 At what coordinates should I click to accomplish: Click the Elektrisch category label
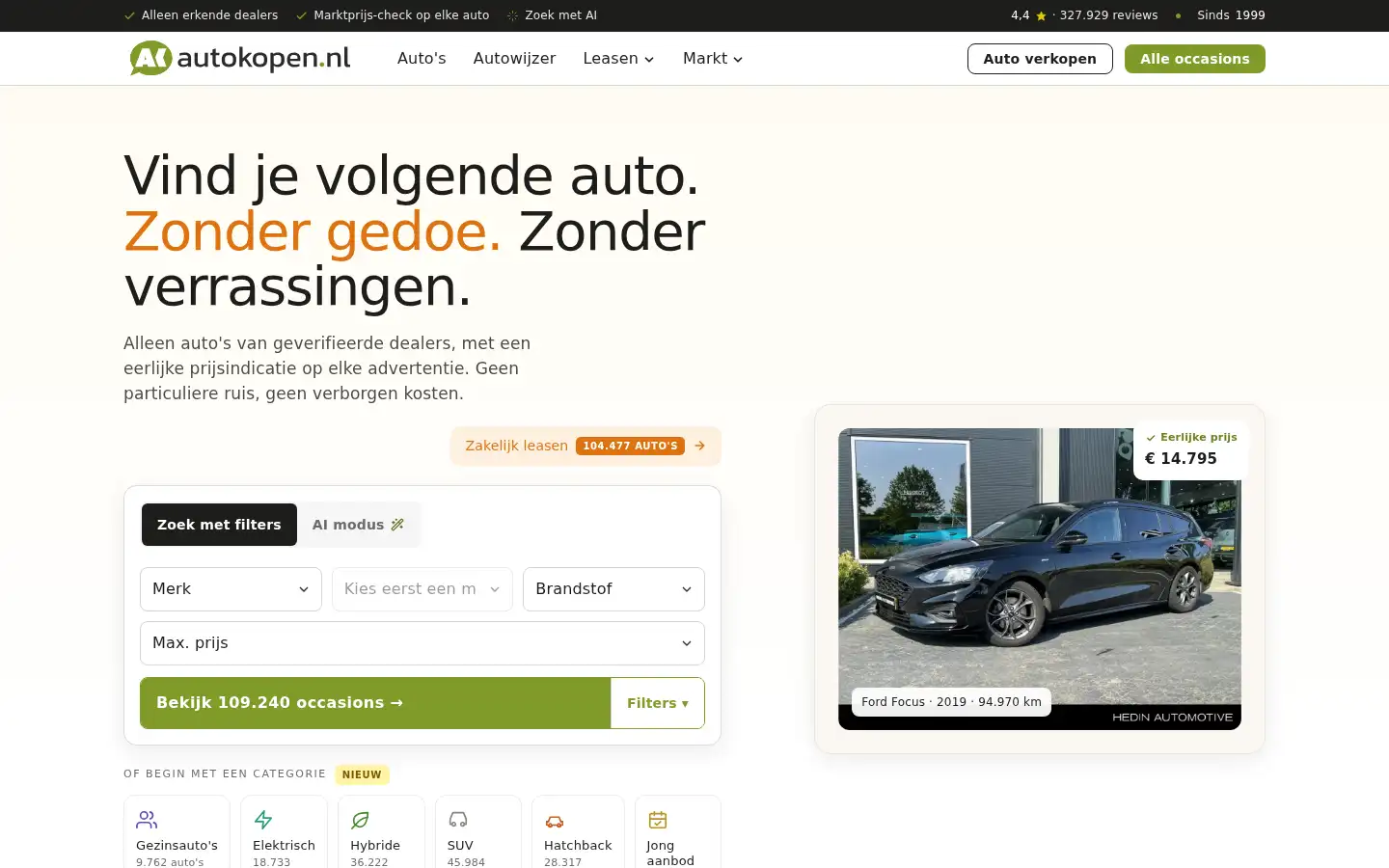coord(284,846)
